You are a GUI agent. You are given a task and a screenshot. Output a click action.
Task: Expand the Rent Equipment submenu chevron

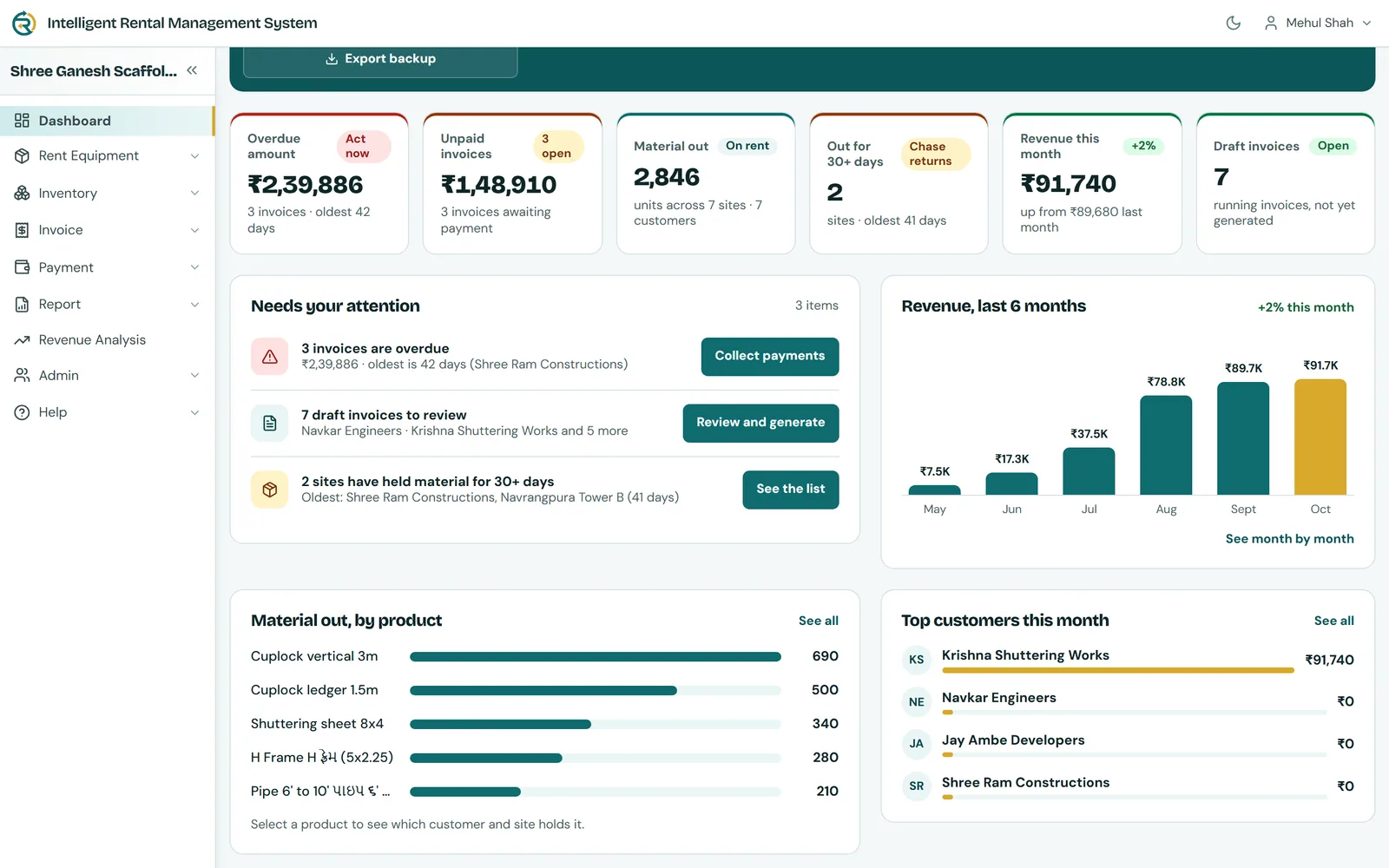click(194, 156)
